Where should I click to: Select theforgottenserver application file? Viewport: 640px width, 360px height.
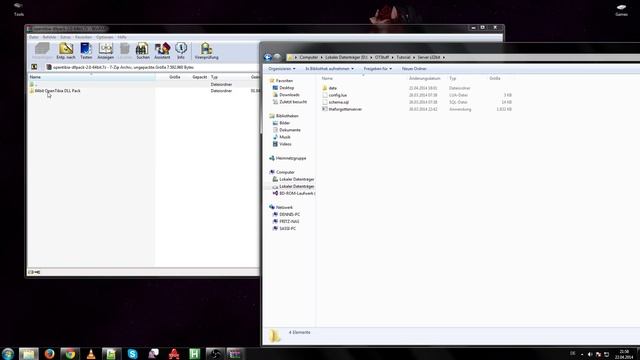[342, 109]
